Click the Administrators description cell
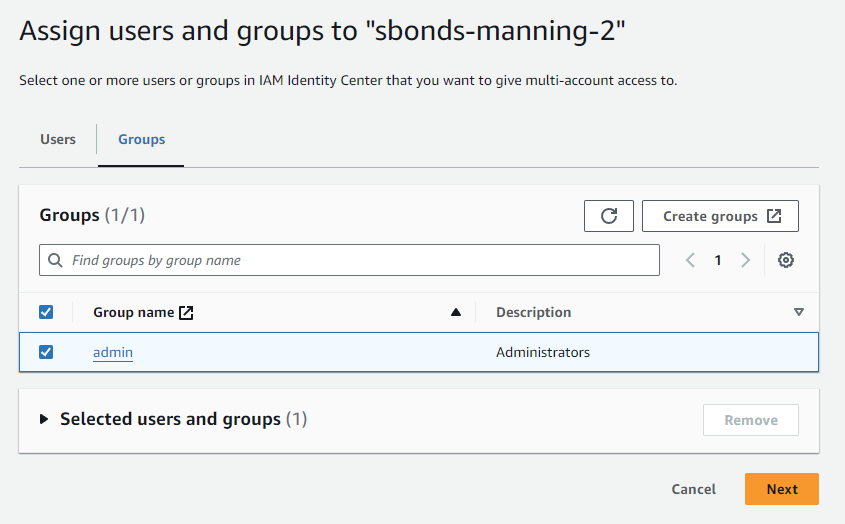 [x=543, y=353]
